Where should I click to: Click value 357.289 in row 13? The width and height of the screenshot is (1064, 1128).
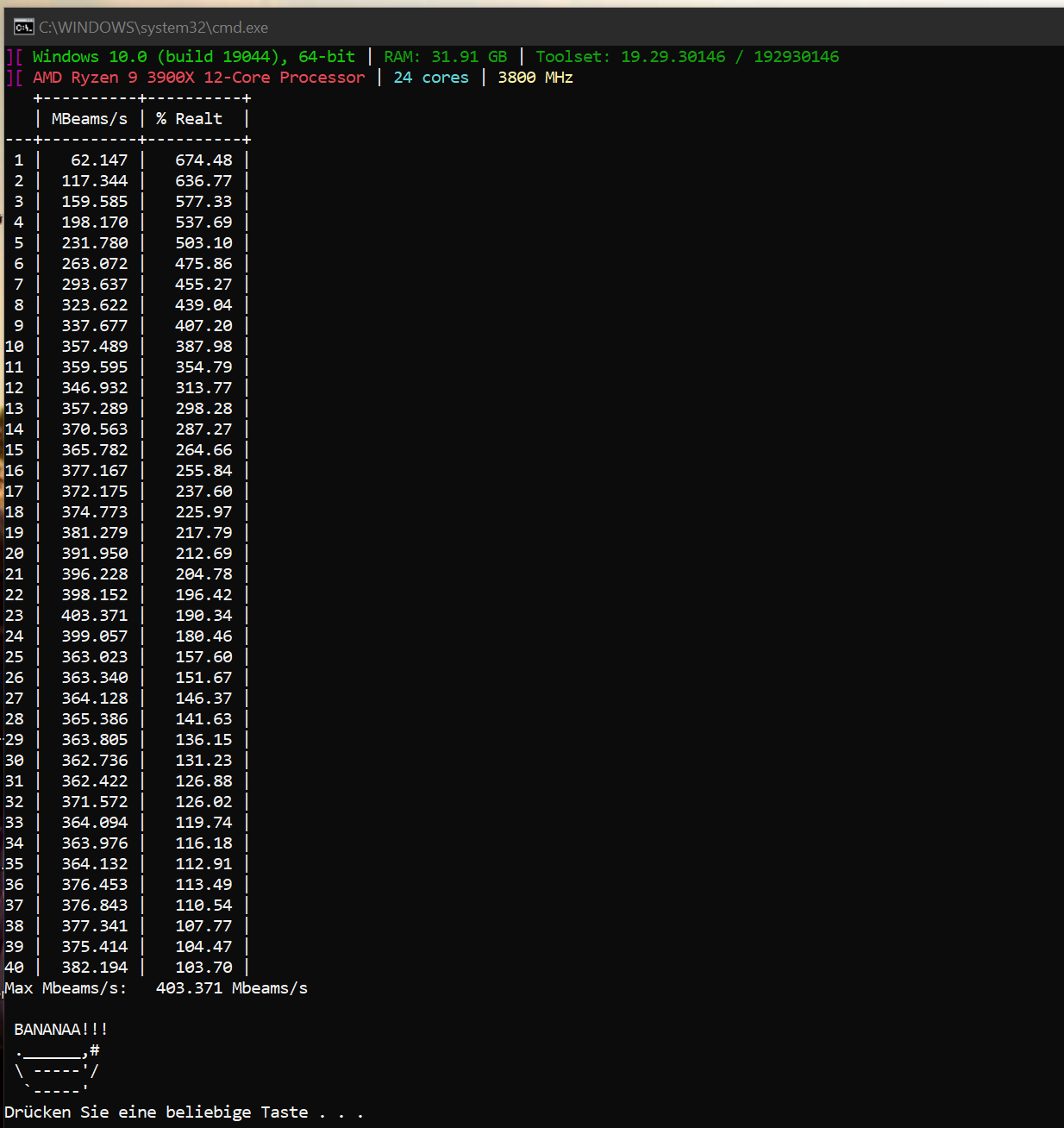click(x=95, y=409)
